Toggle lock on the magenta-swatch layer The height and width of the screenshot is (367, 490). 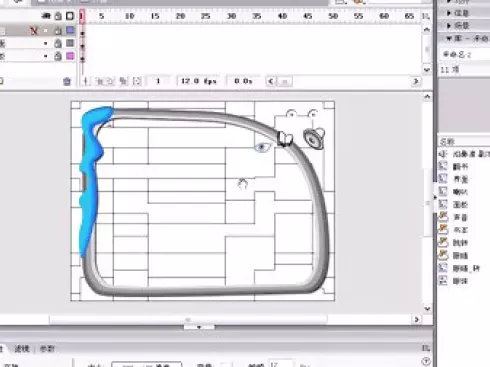click(58, 56)
